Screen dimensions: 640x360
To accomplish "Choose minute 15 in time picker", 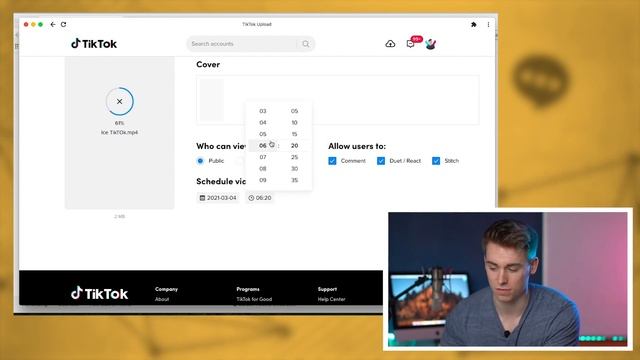I will (x=294, y=134).
